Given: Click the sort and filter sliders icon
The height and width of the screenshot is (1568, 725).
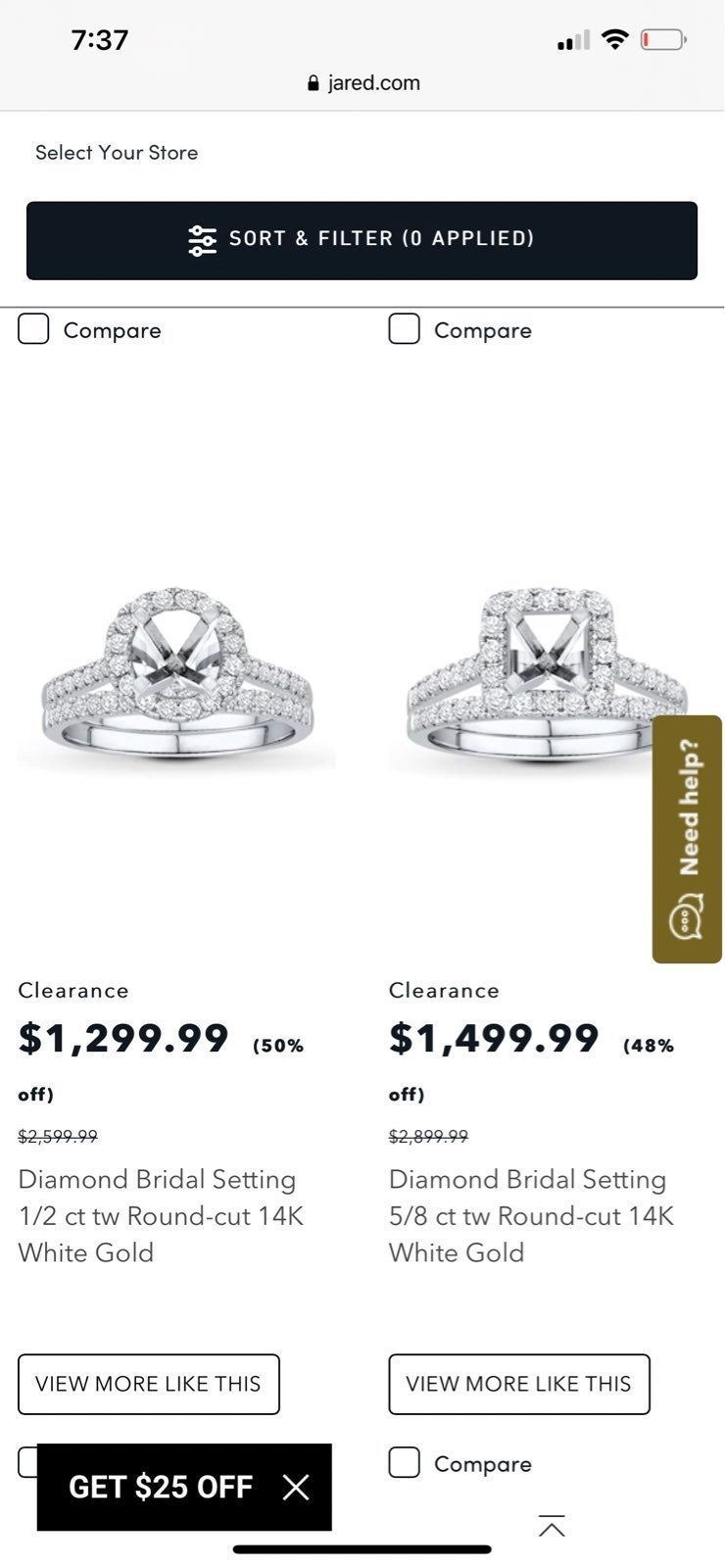Looking at the screenshot, I should tap(203, 240).
